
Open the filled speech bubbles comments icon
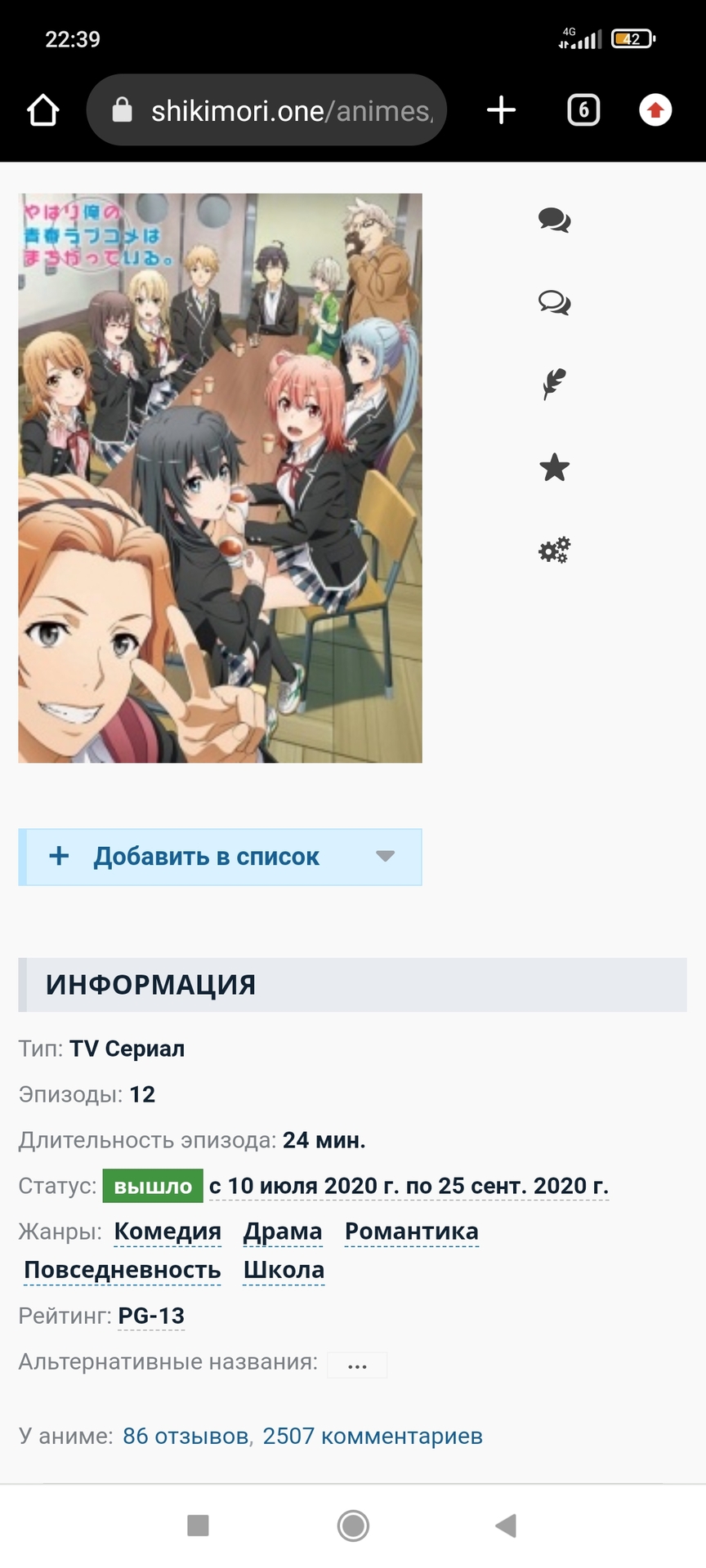tap(554, 220)
